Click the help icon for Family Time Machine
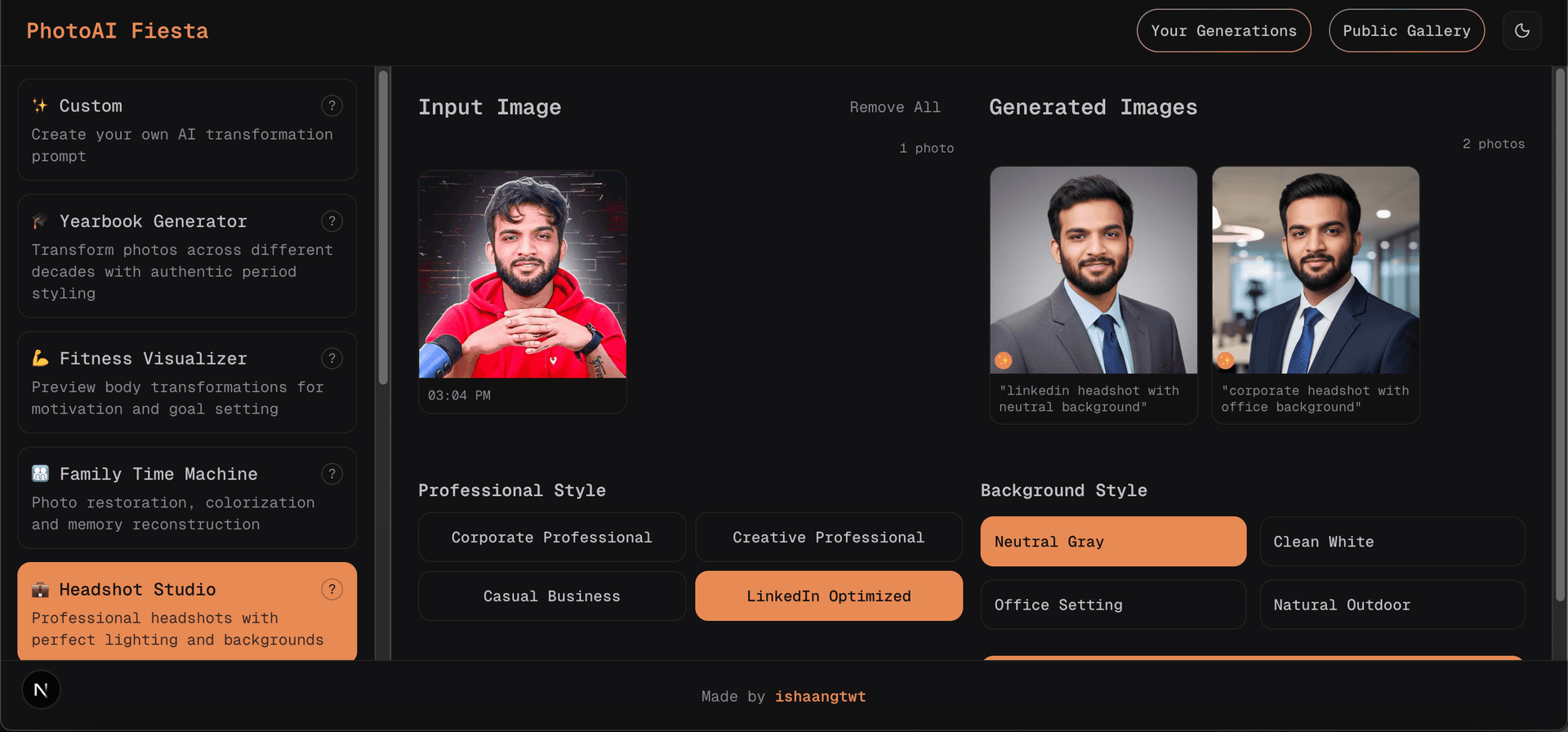This screenshot has width=1568, height=732. [332, 474]
